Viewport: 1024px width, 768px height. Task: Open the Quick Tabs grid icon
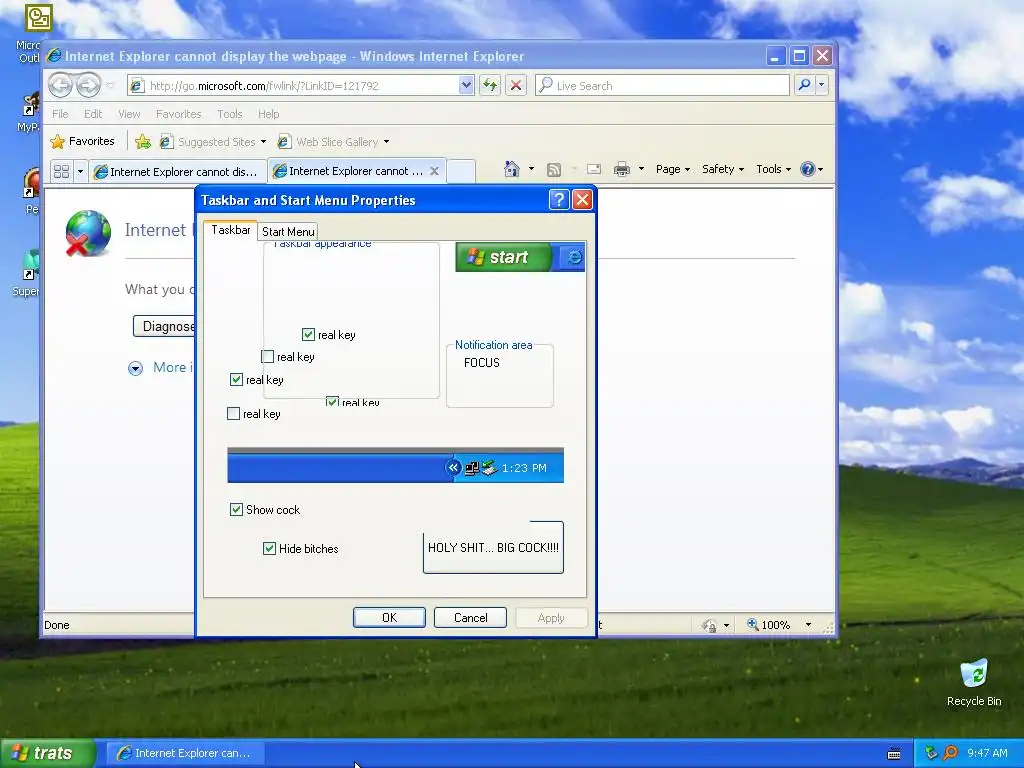pos(61,171)
